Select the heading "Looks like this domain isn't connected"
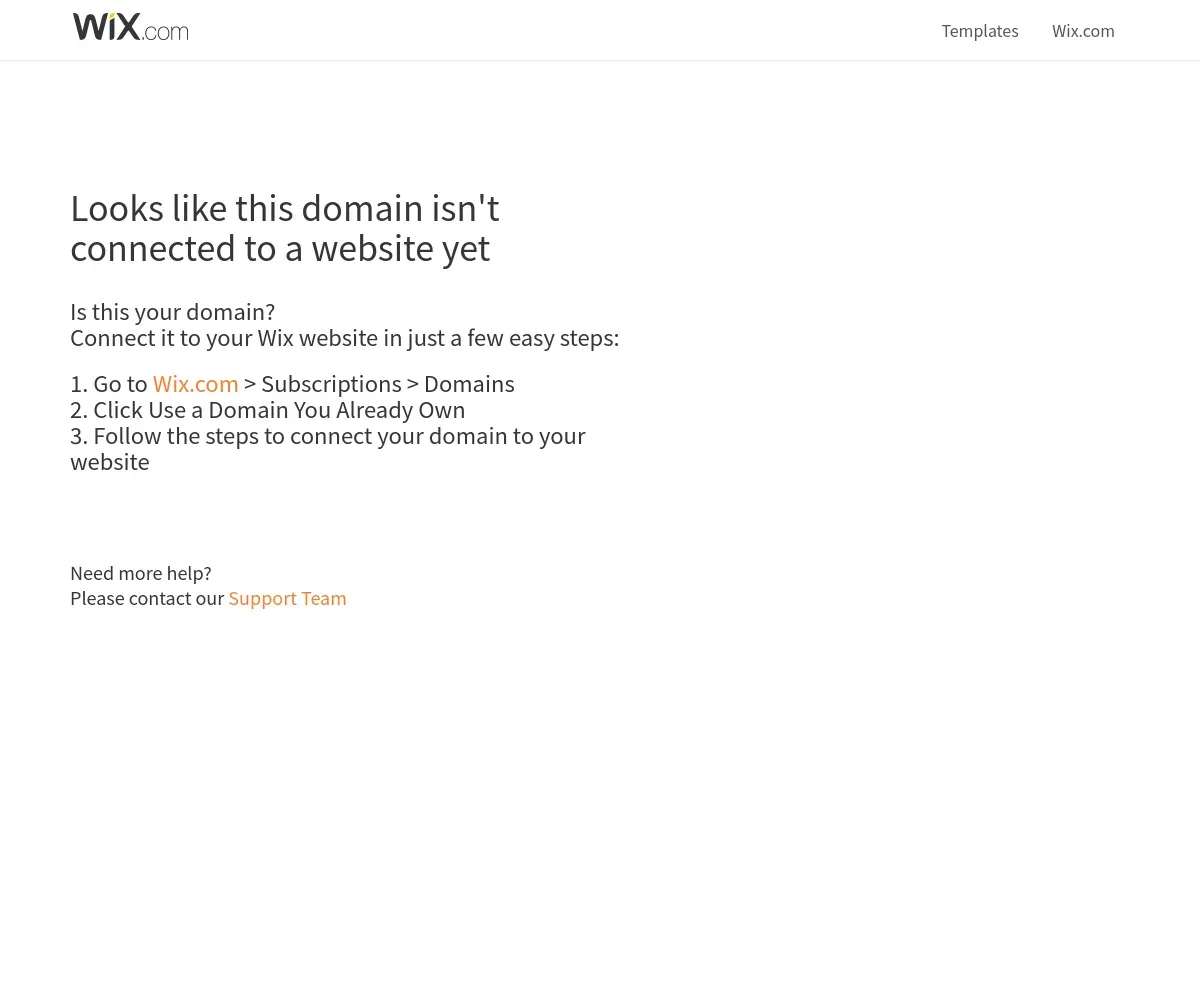 click(x=285, y=228)
